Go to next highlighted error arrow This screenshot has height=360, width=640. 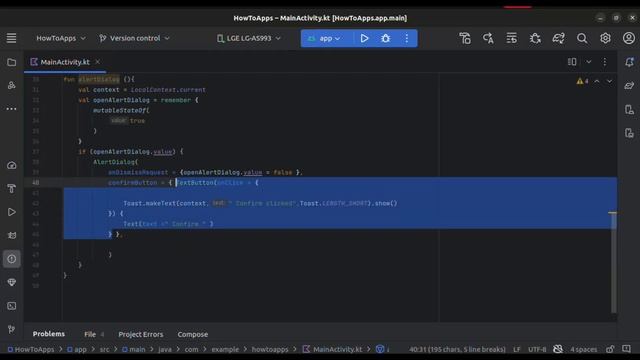609,81
